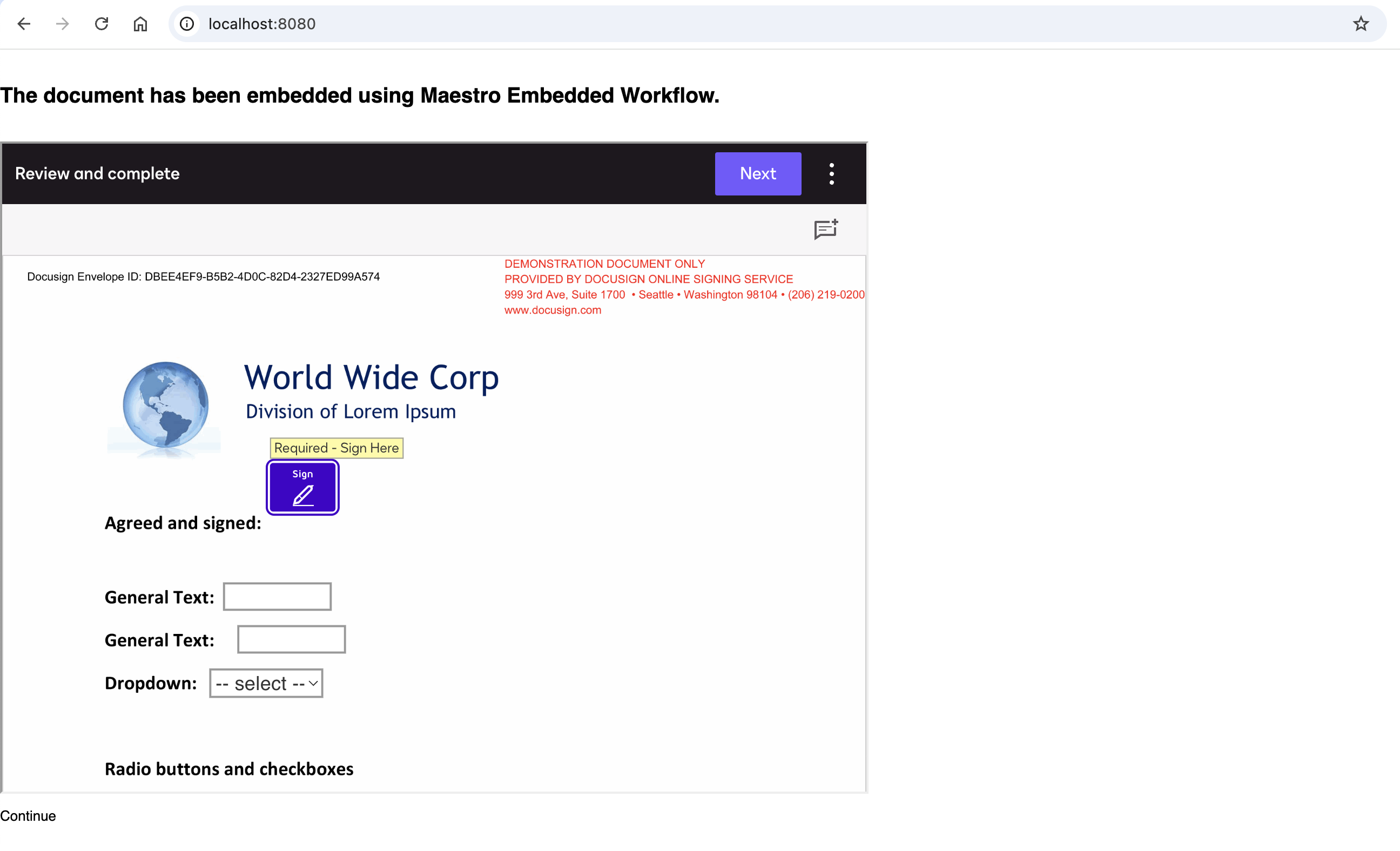Screen dimensions: 1400x851
Task: Click the Sign tab with pen icon
Action: [x=303, y=488]
